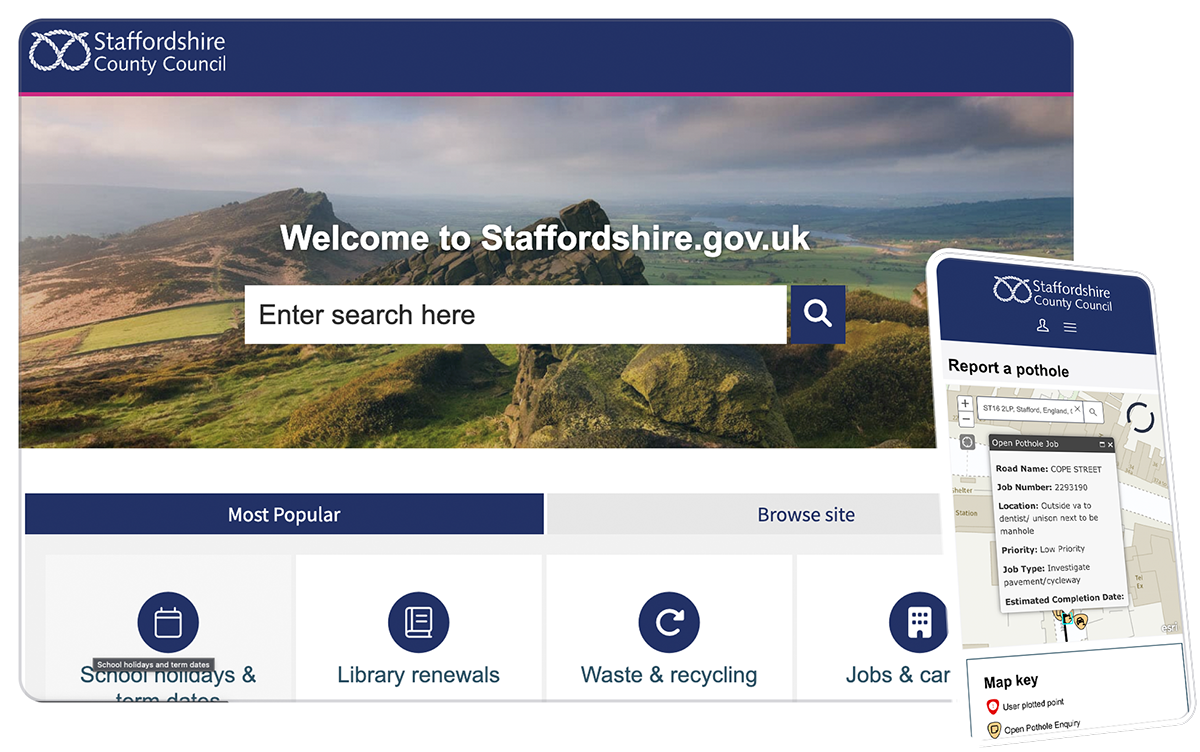Click the magnifier search button in hero
This screenshot has width=1200, height=752.
(x=817, y=314)
